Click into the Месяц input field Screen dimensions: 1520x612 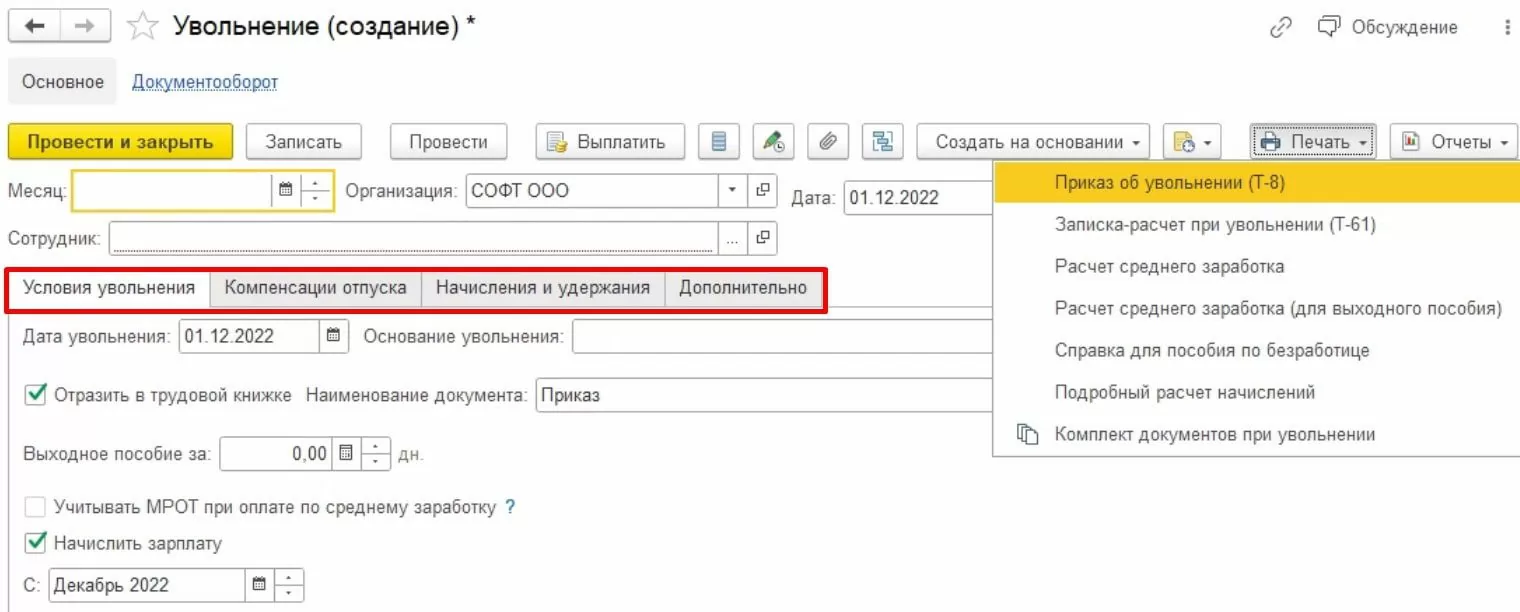[172, 190]
